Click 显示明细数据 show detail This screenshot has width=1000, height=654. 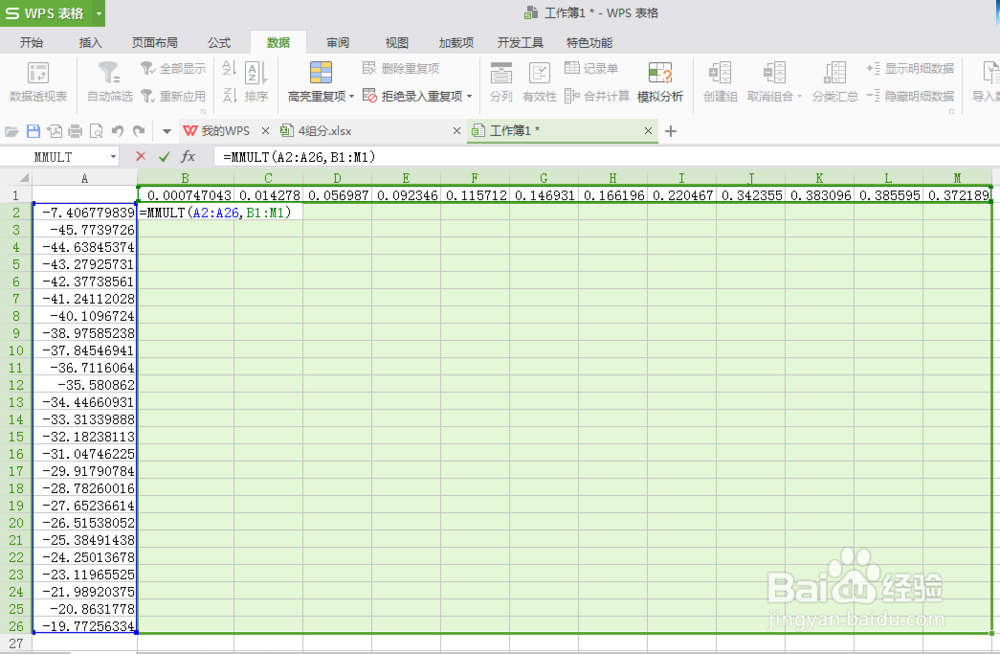tap(910, 68)
